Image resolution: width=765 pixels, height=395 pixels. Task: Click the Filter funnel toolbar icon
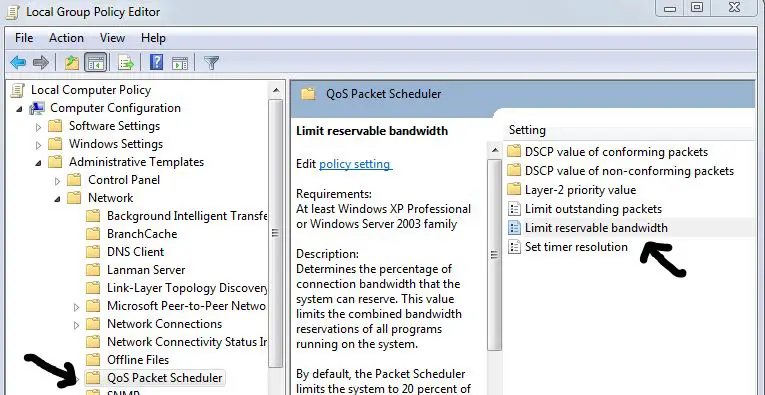211,62
